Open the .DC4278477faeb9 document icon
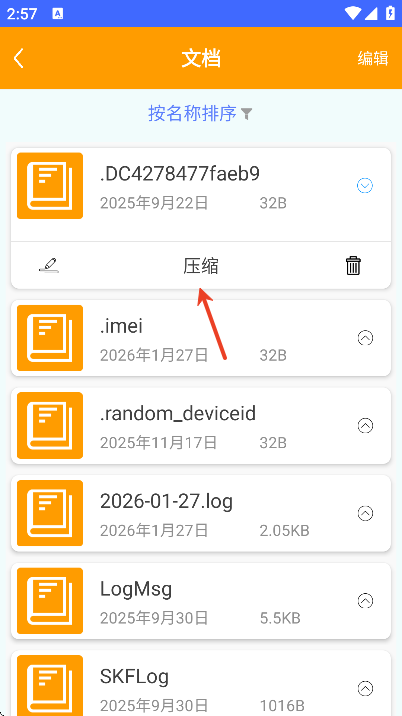This screenshot has height=716, width=402. point(50,186)
